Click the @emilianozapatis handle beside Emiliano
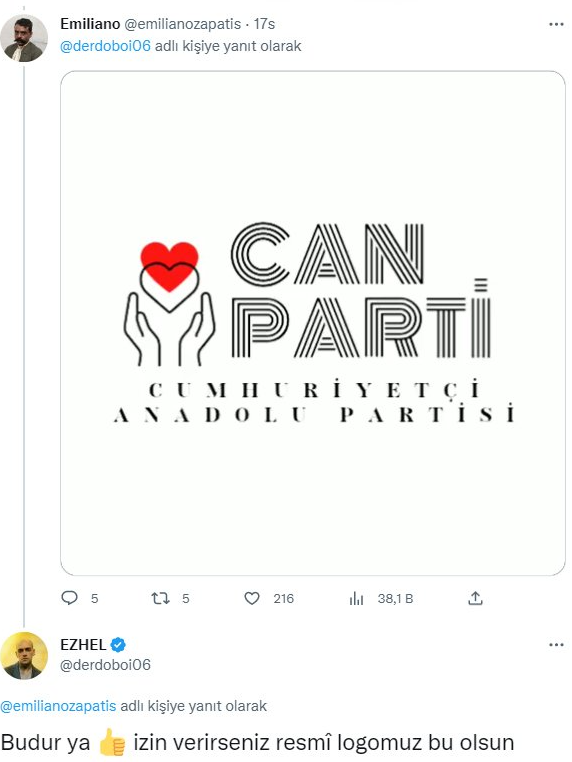 183,24
